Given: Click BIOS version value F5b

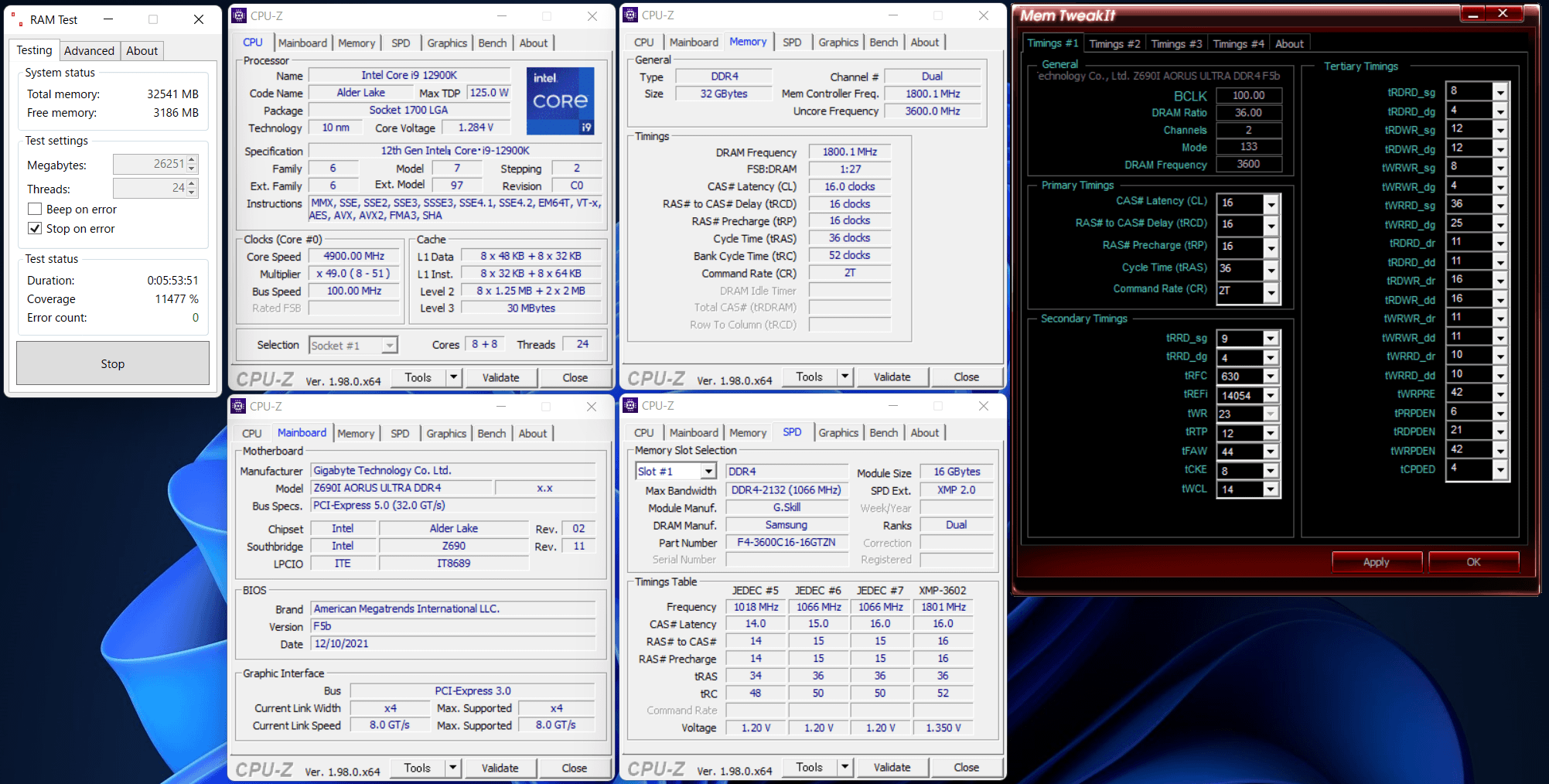Looking at the screenshot, I should pos(453,626).
